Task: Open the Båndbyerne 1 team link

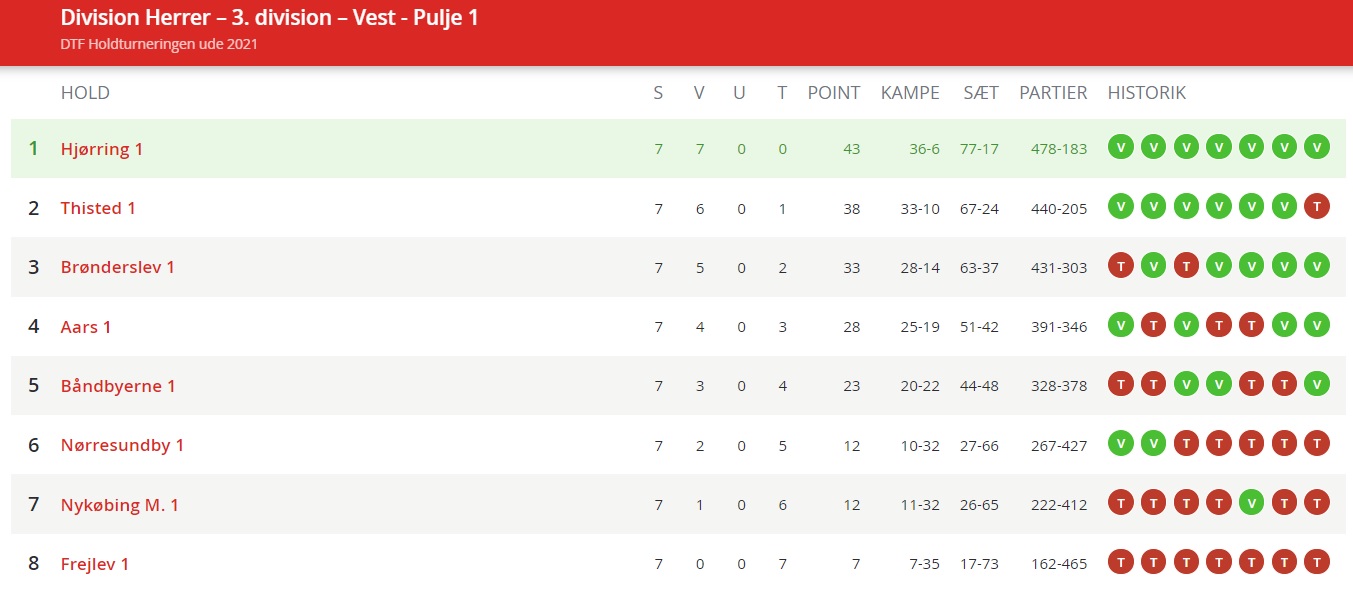Action: (x=118, y=386)
